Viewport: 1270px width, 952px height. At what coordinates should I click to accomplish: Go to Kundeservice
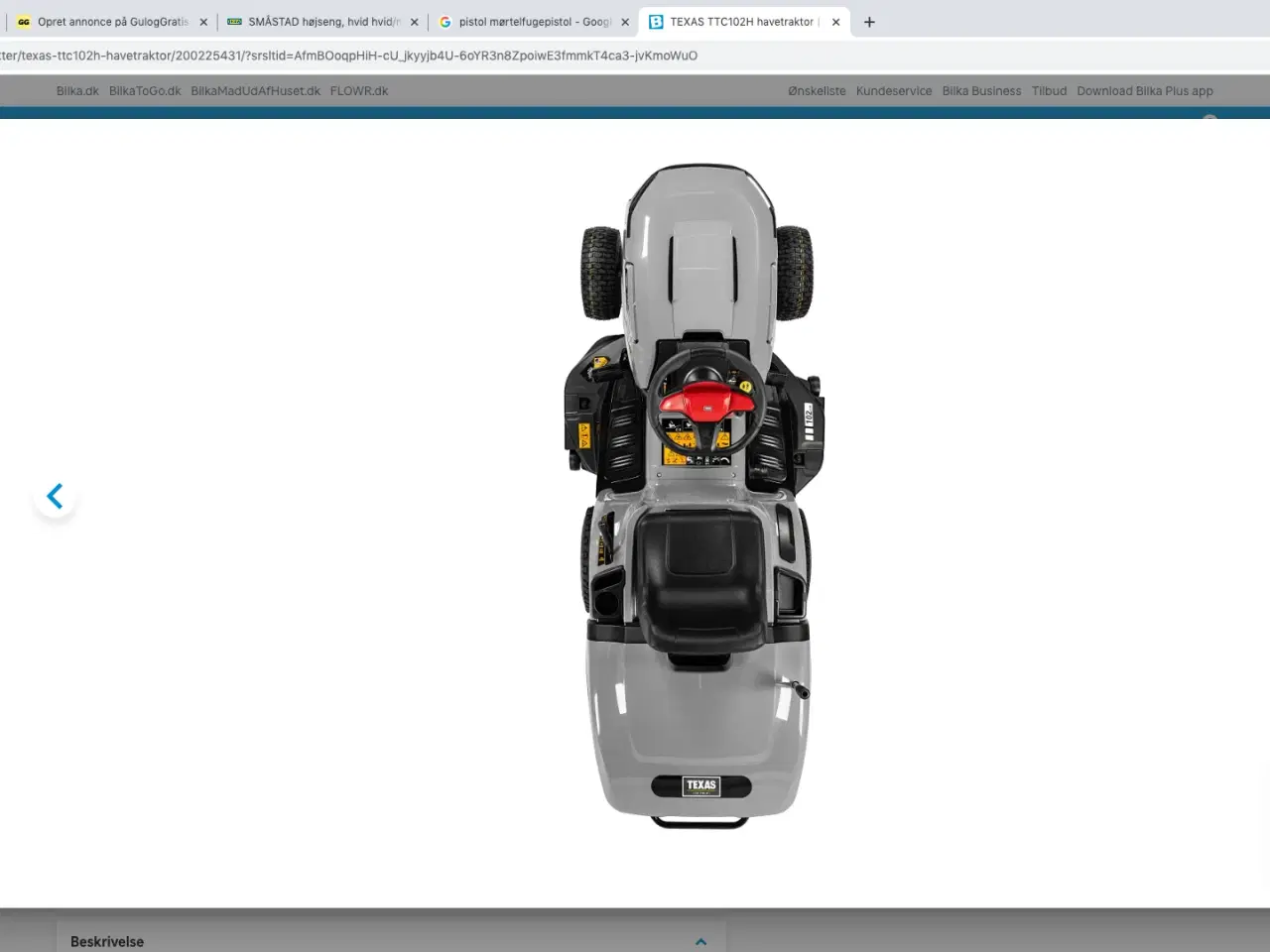point(894,91)
